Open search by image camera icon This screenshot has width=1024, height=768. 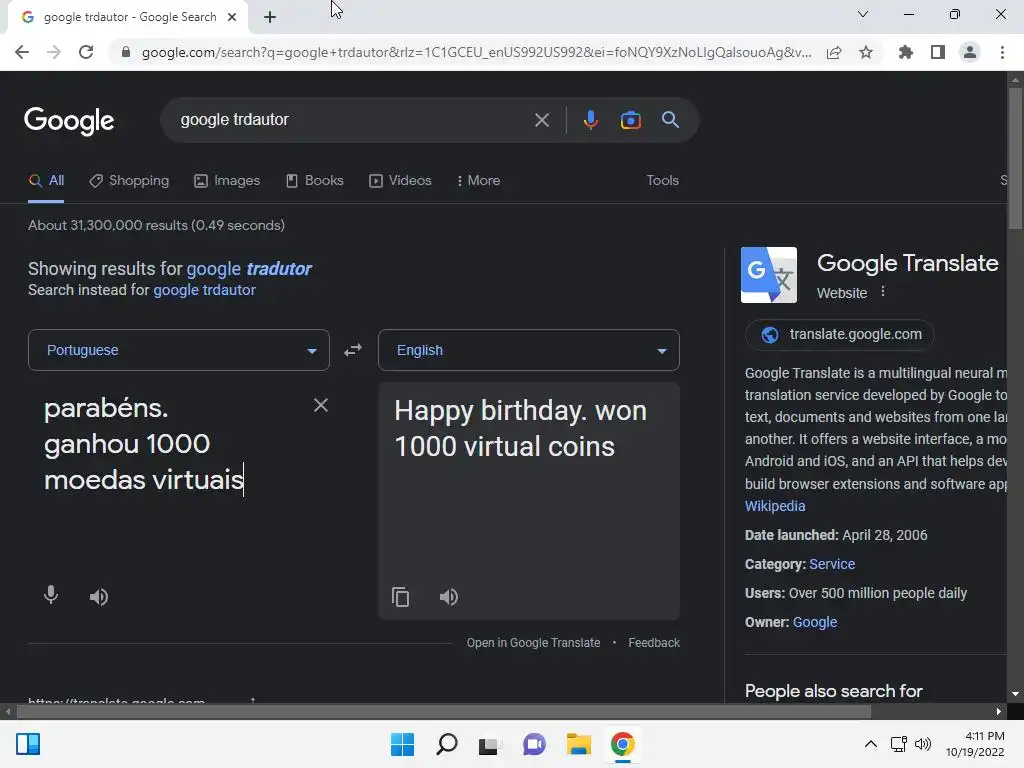(630, 120)
